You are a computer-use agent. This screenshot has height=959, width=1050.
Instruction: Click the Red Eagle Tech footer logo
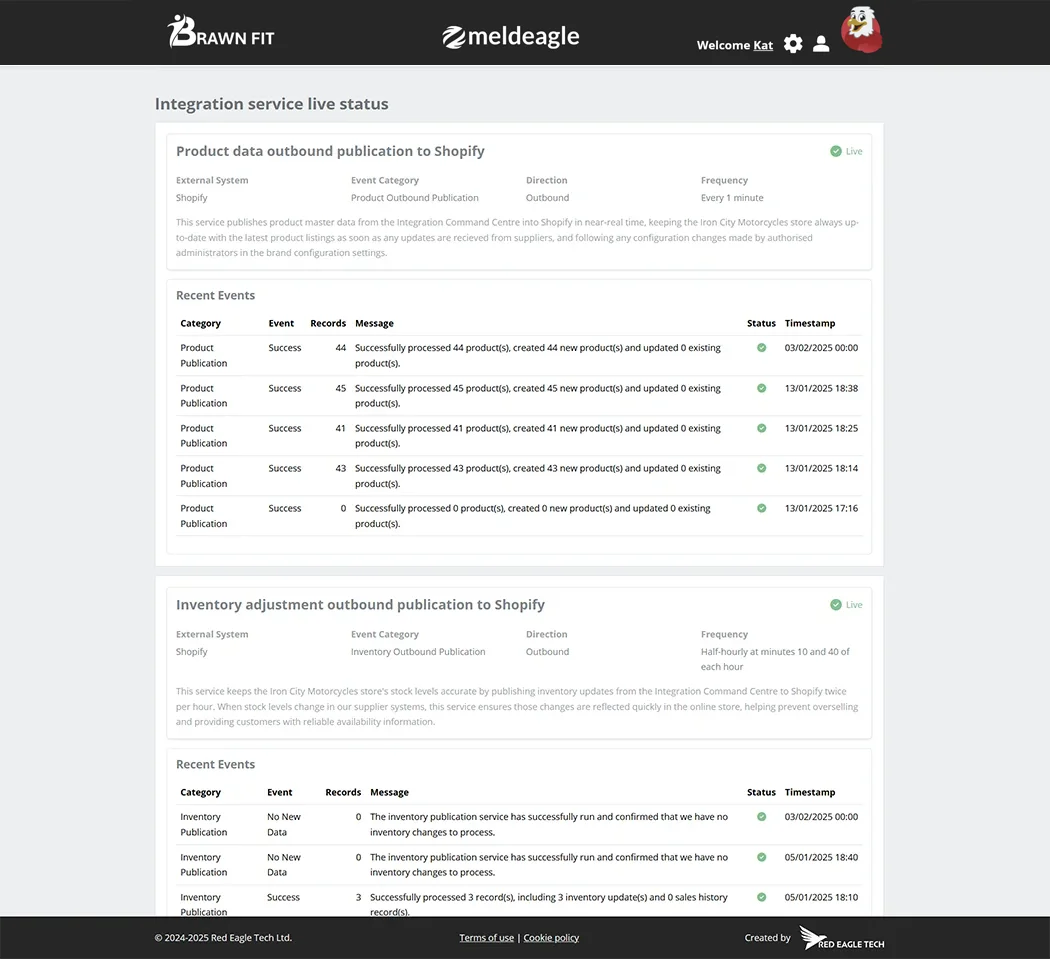click(841, 937)
